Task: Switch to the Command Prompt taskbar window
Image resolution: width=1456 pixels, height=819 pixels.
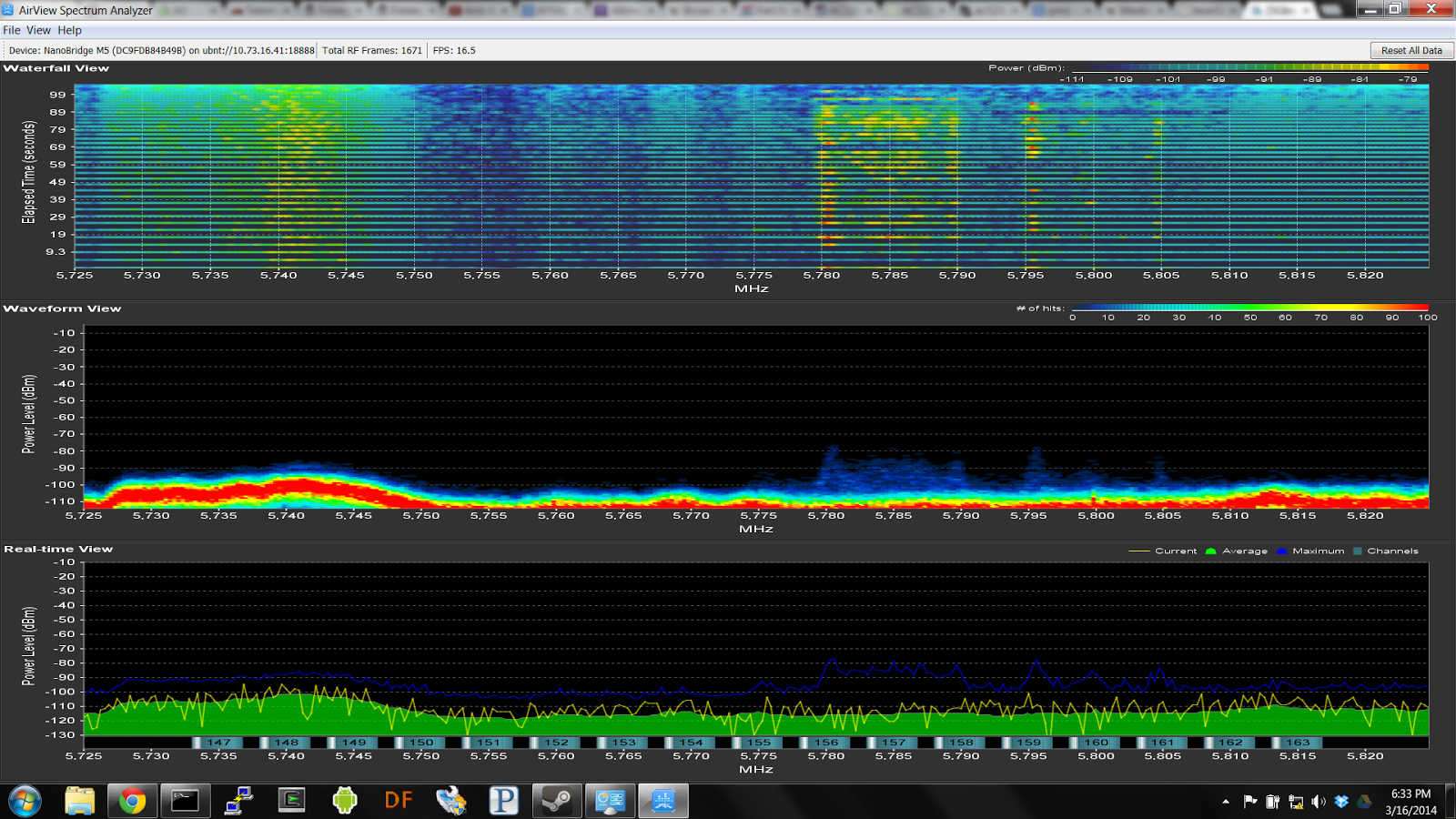Action: coord(186,801)
